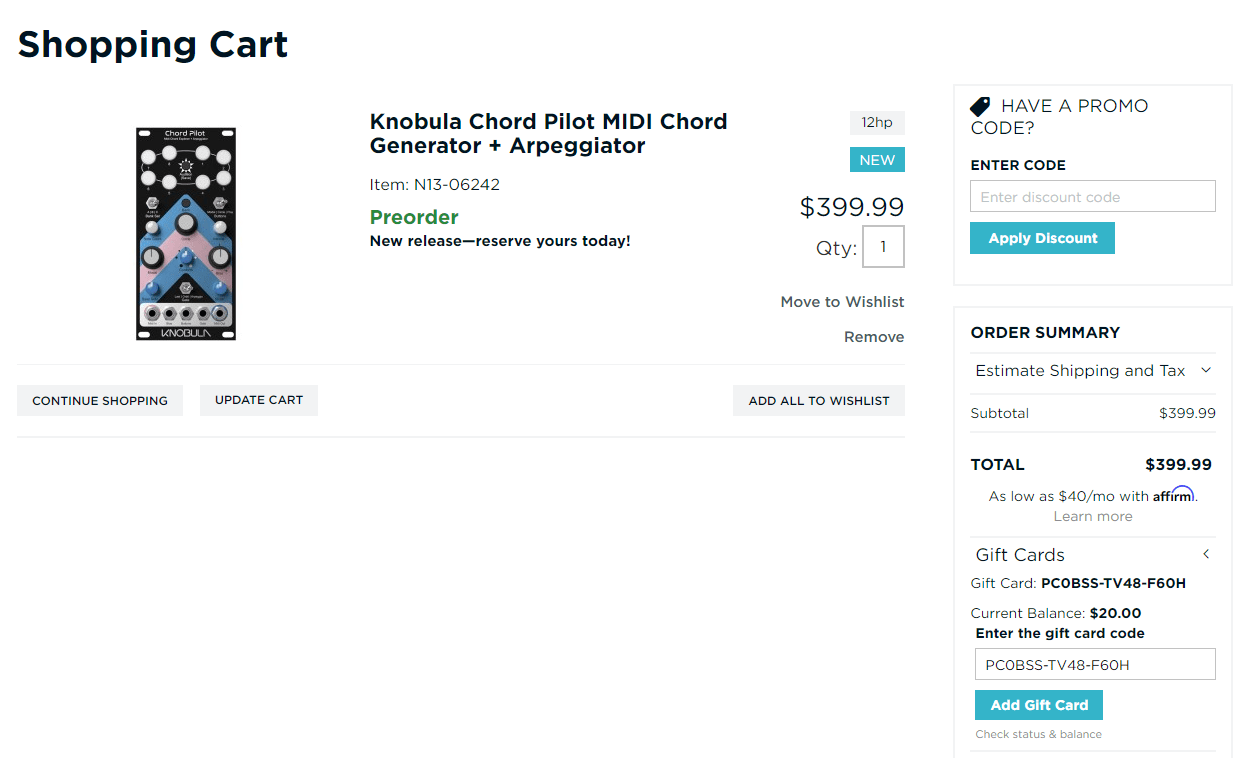Viewport: 1249px width, 758px height.
Task: Click Update Cart
Action: click(x=258, y=400)
